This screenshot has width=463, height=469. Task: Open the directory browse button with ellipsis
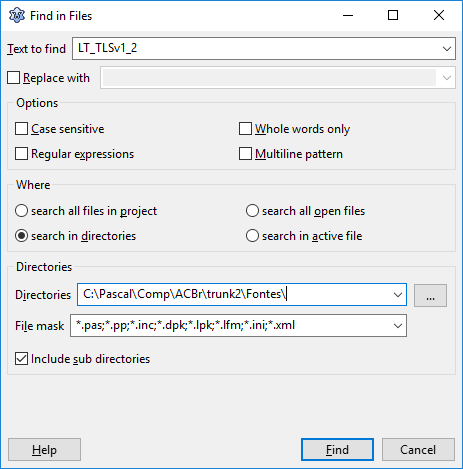click(x=430, y=295)
